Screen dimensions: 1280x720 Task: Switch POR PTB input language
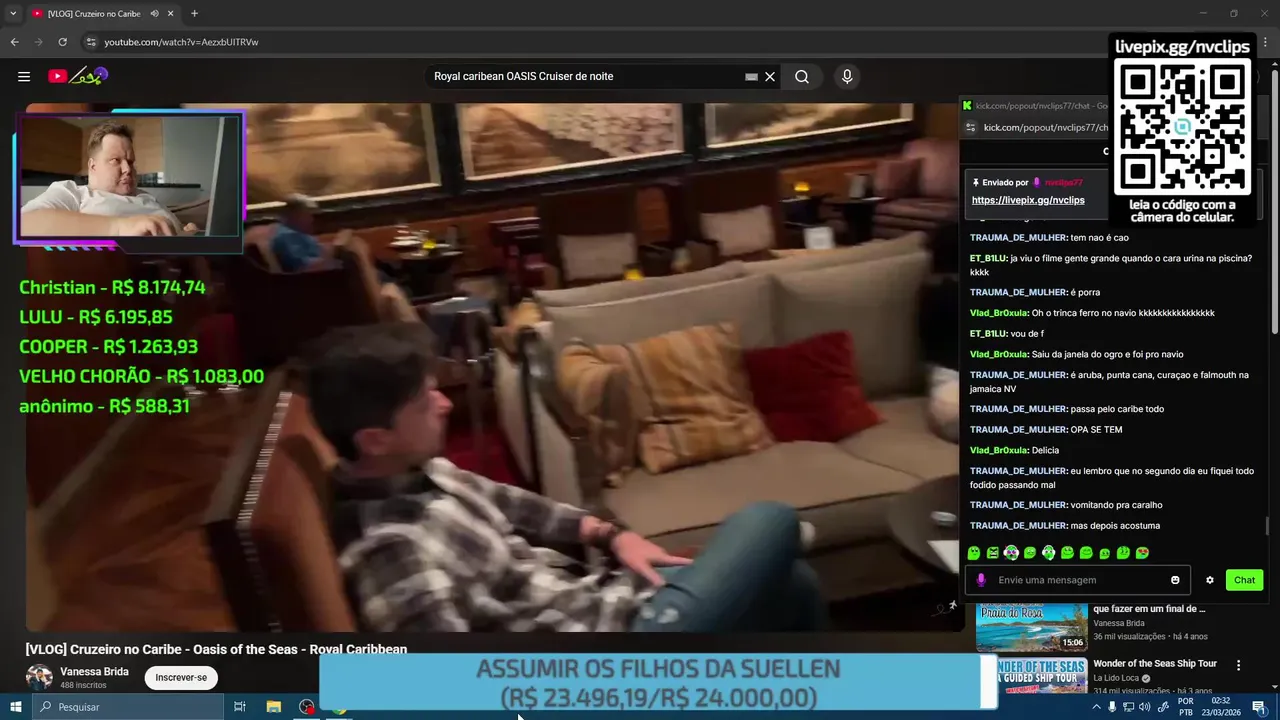point(1186,707)
